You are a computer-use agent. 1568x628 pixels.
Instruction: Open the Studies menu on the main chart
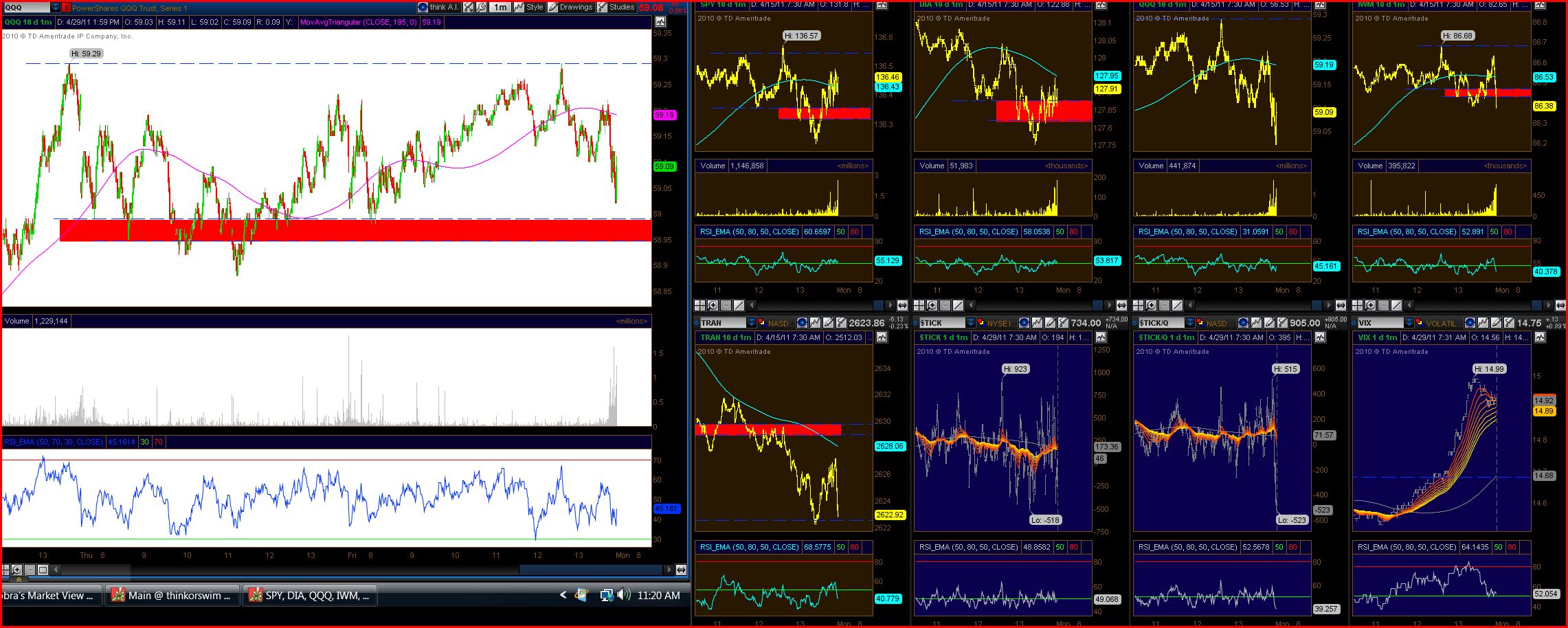point(616,8)
